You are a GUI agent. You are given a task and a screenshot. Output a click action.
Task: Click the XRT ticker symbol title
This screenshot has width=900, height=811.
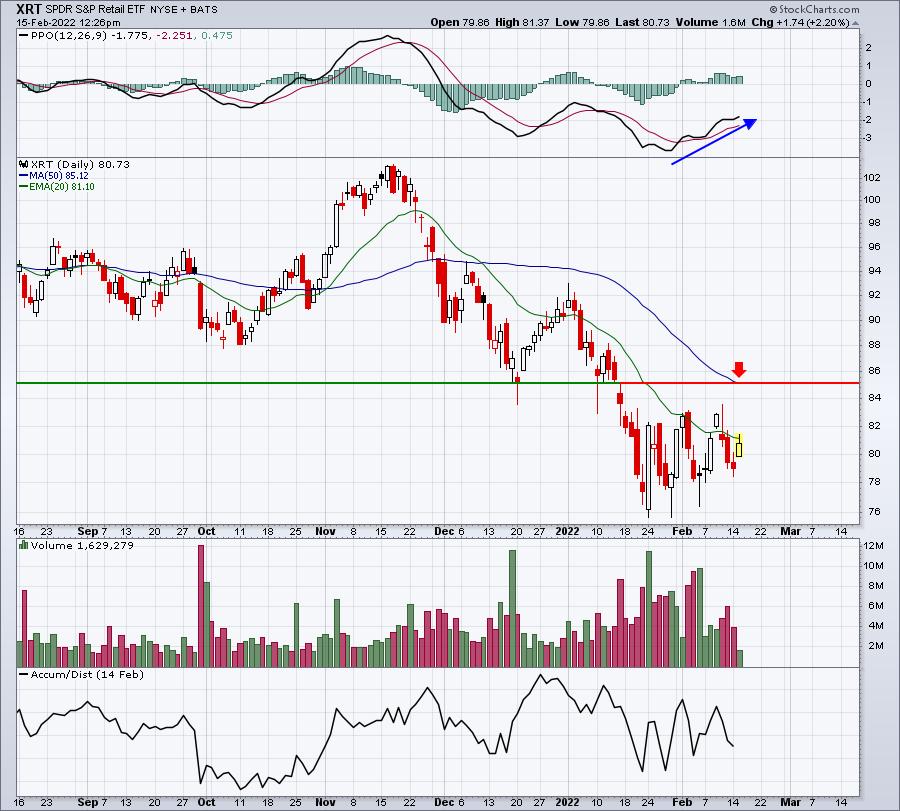pyautogui.click(x=29, y=9)
